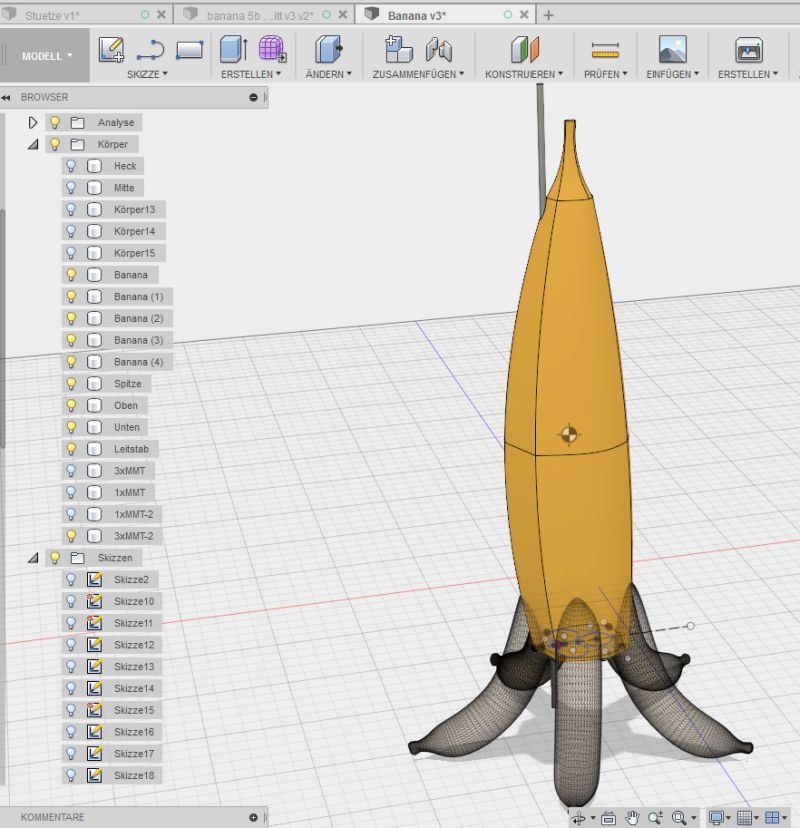Expand the KOMMENTARE panel plus button
The width and height of the screenshot is (800, 828).
click(x=253, y=817)
